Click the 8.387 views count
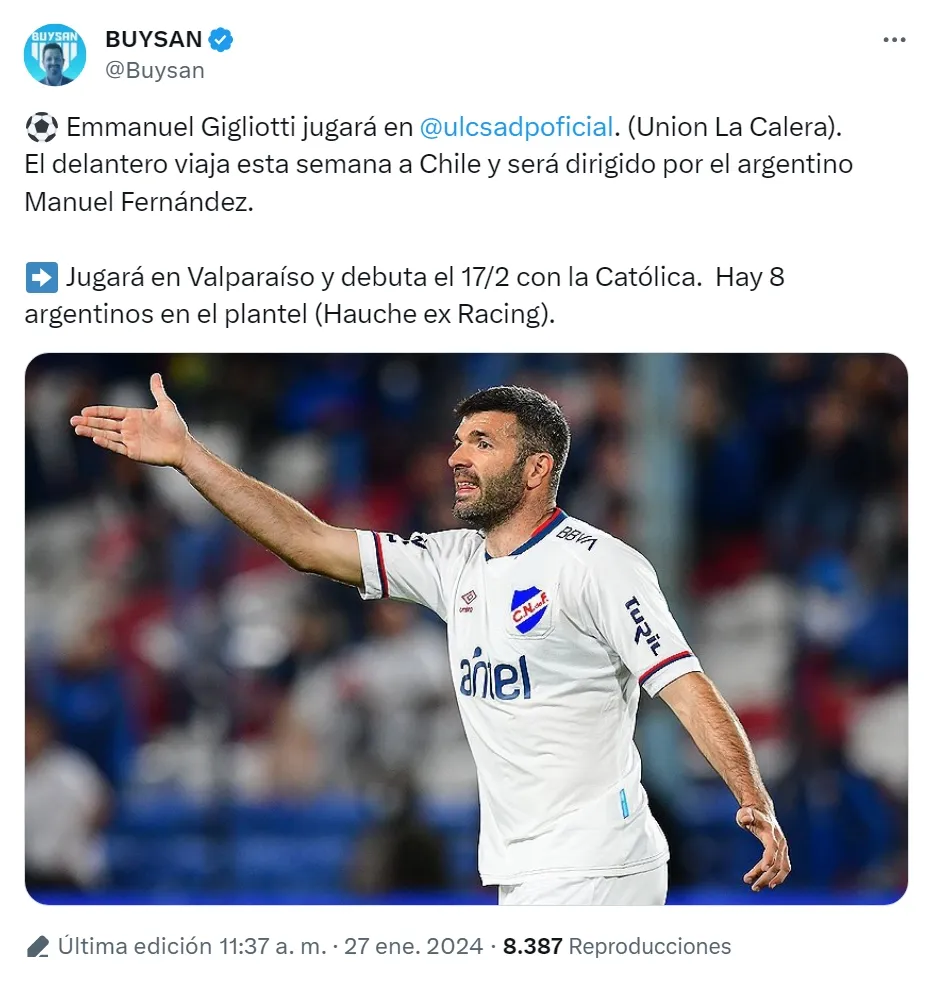This screenshot has width=929, height=986. point(532,946)
